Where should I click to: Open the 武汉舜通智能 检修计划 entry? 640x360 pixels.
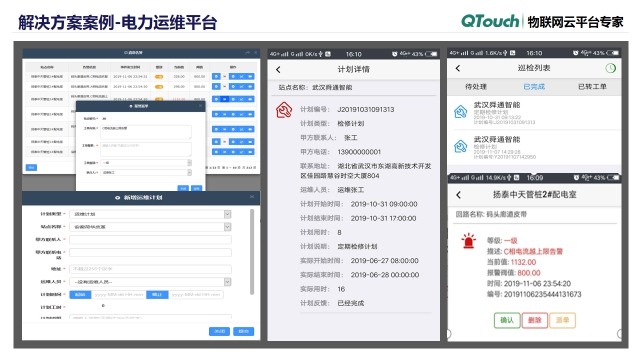tap(534, 147)
